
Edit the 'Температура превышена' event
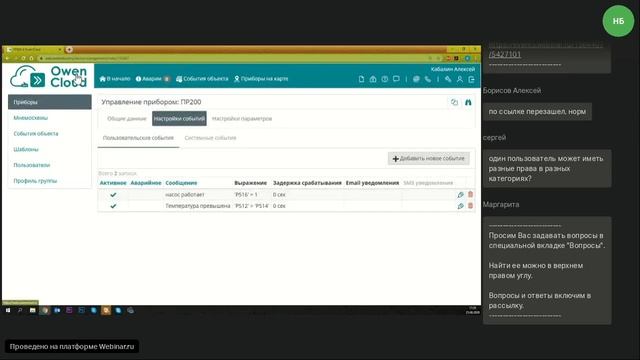(x=460, y=206)
